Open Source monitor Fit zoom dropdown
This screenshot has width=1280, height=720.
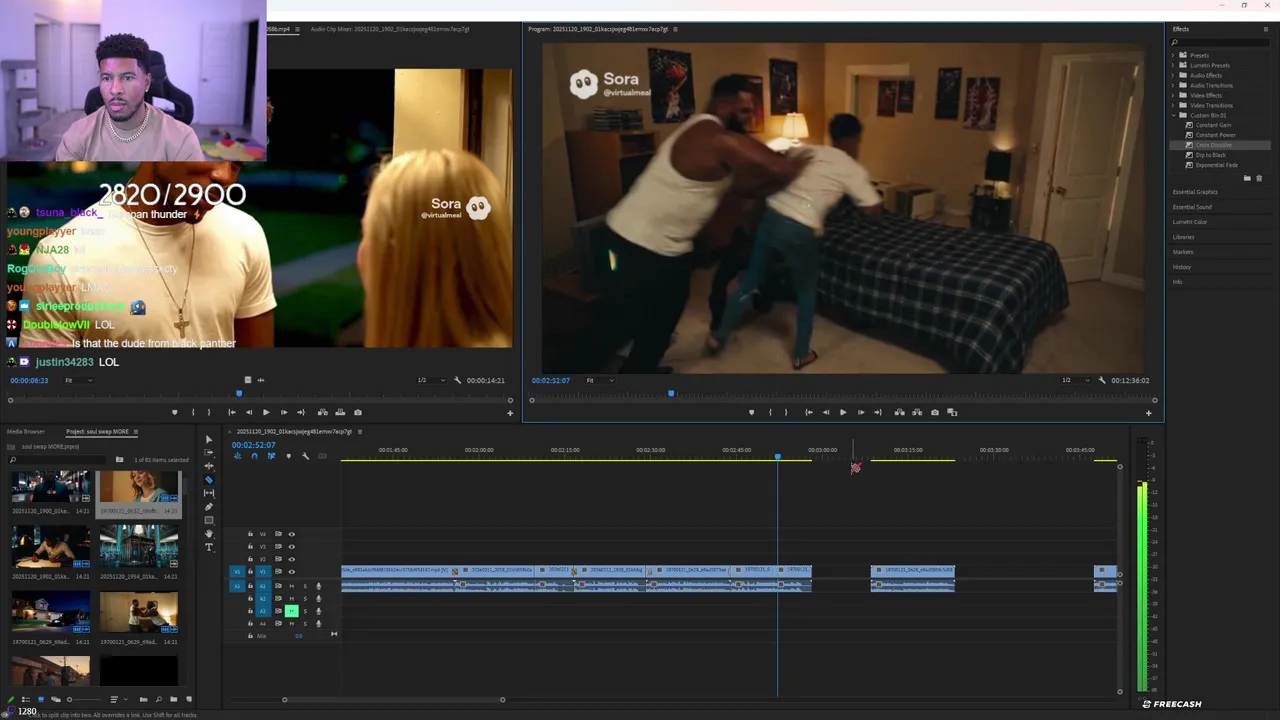pyautogui.click(x=77, y=380)
